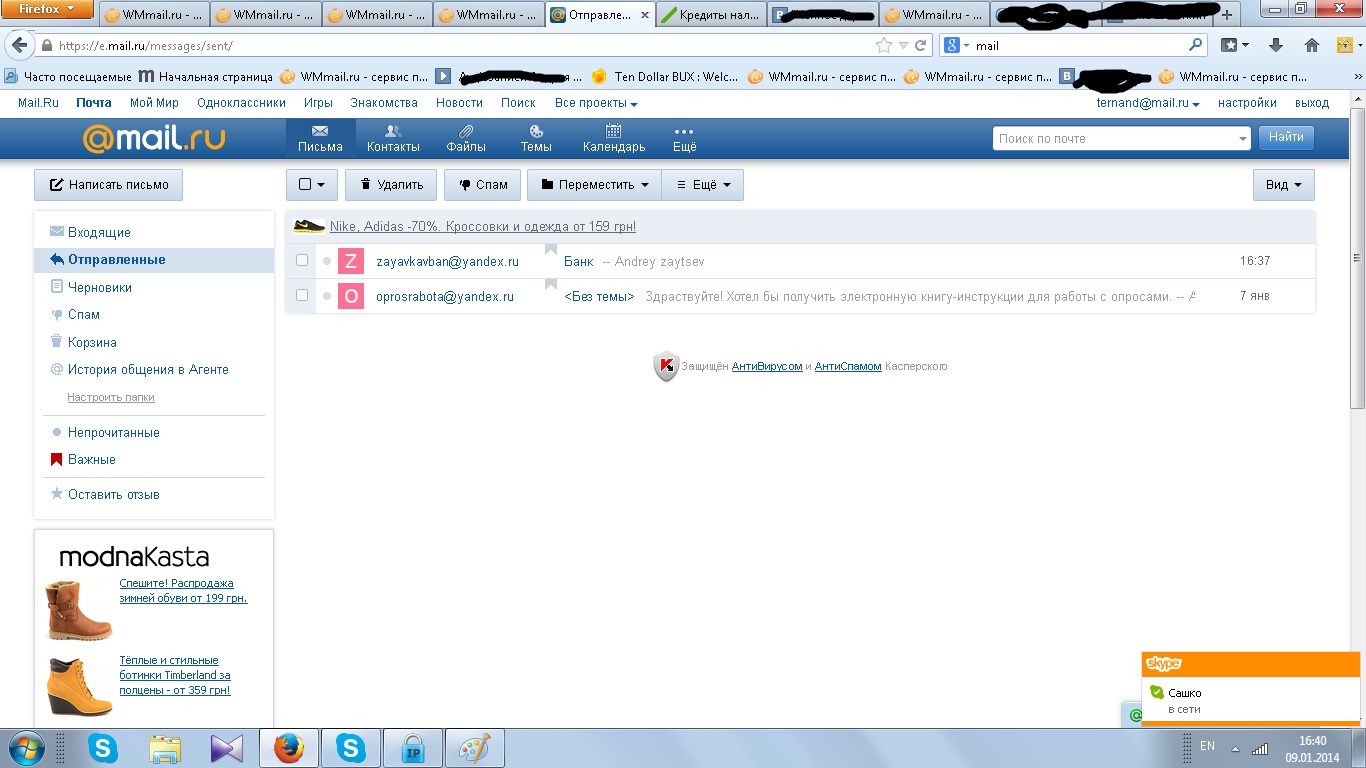This screenshot has height=768, width=1366.
Task: Expand ternand@mail.ru account dropdown
Action: pos(1148,103)
